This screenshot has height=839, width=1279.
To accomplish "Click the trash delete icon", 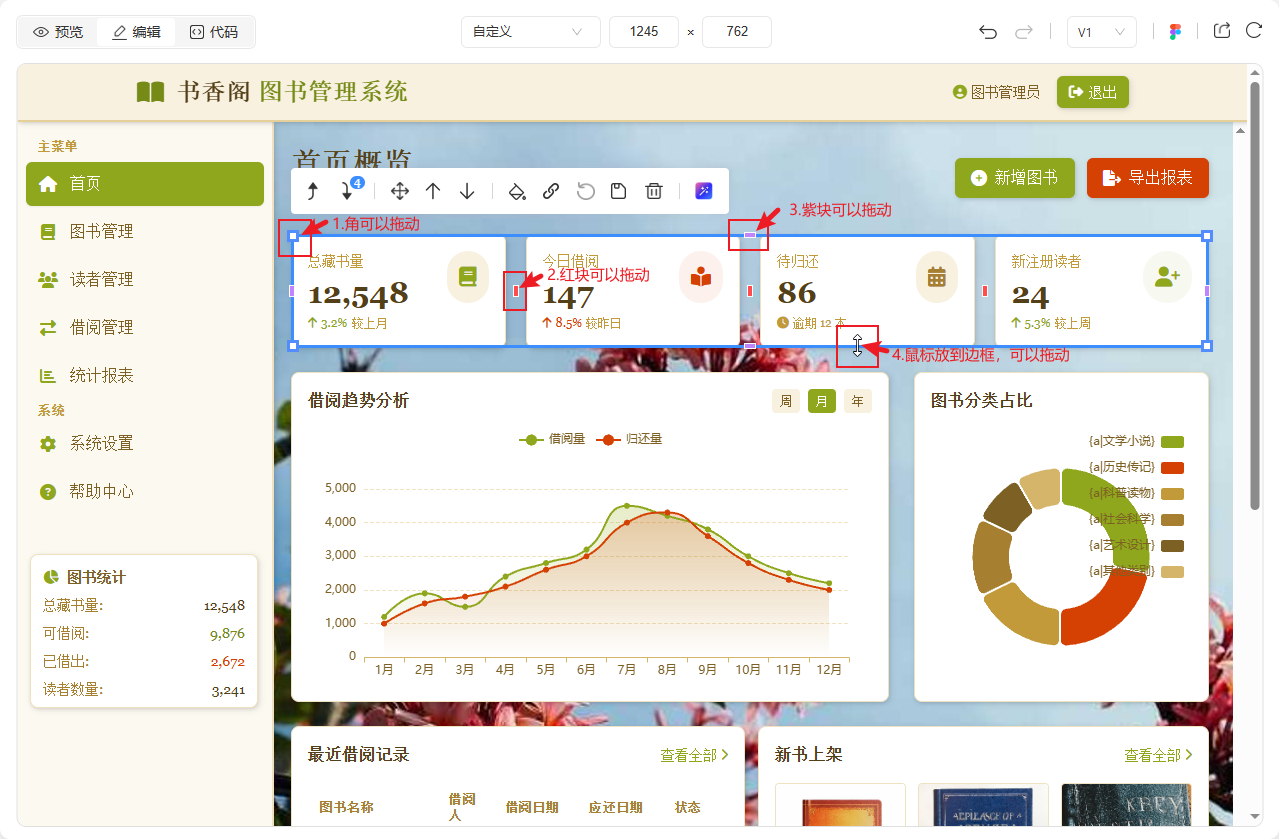I will point(654,191).
